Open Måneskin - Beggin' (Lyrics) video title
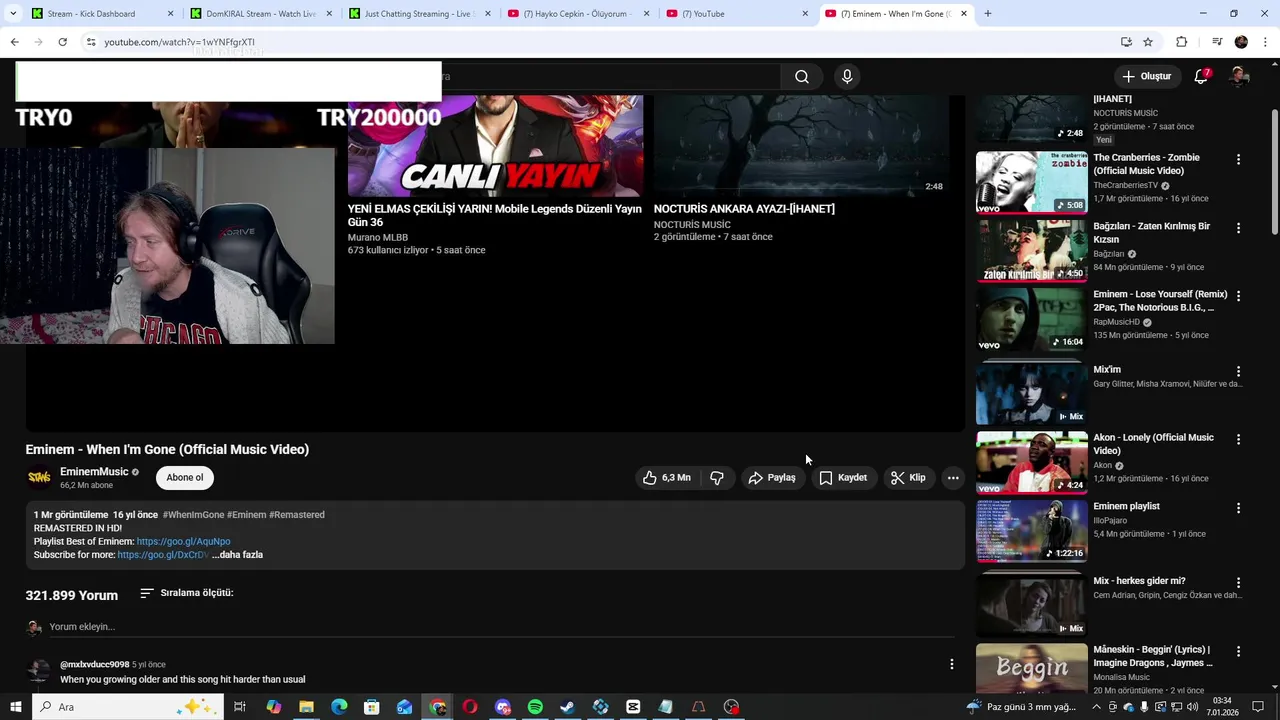This screenshot has width=1280, height=720. coord(1152,656)
